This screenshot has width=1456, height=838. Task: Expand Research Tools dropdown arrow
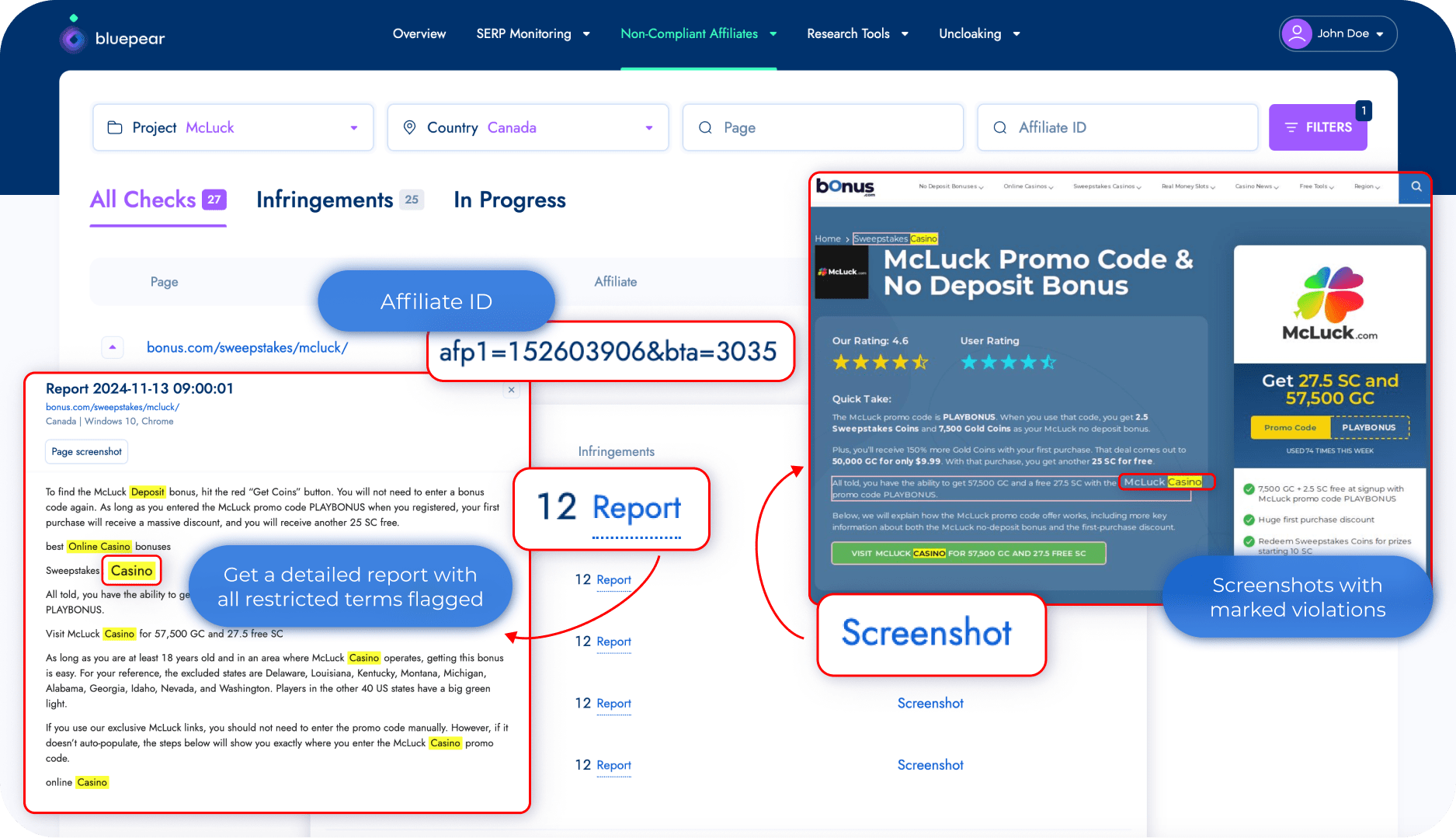point(905,34)
